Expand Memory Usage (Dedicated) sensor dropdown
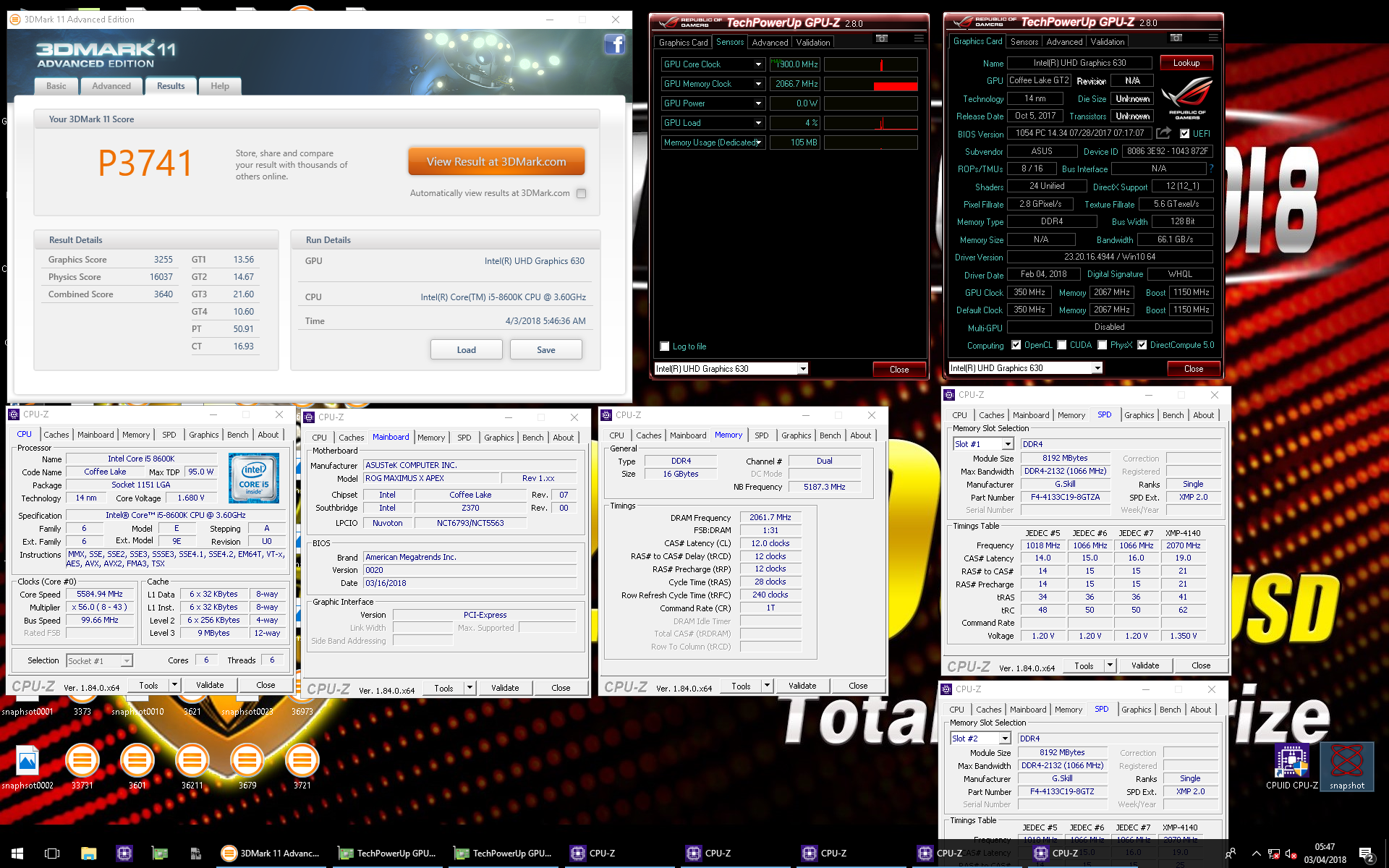Screen dimensions: 1389x868 point(758,142)
